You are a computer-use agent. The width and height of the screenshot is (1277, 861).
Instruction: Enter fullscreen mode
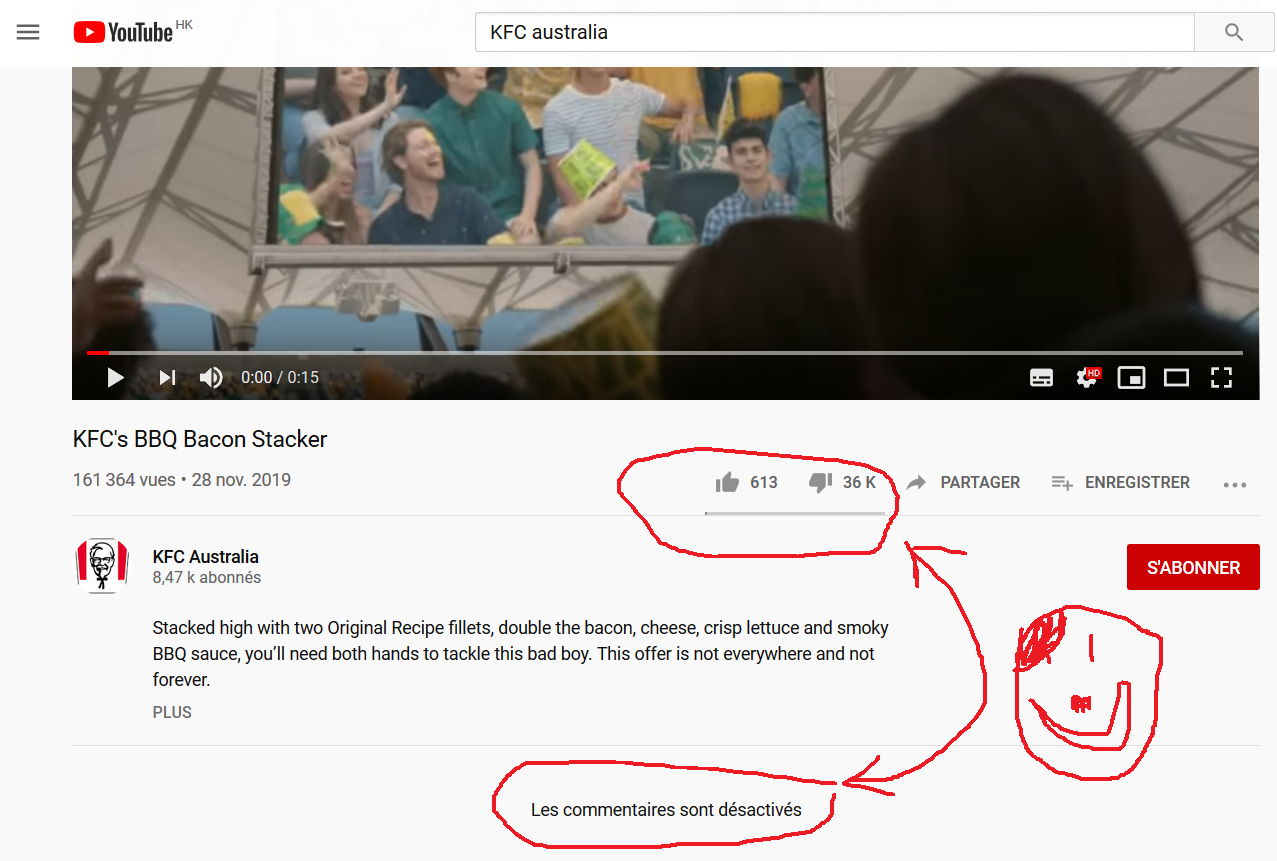click(1221, 378)
